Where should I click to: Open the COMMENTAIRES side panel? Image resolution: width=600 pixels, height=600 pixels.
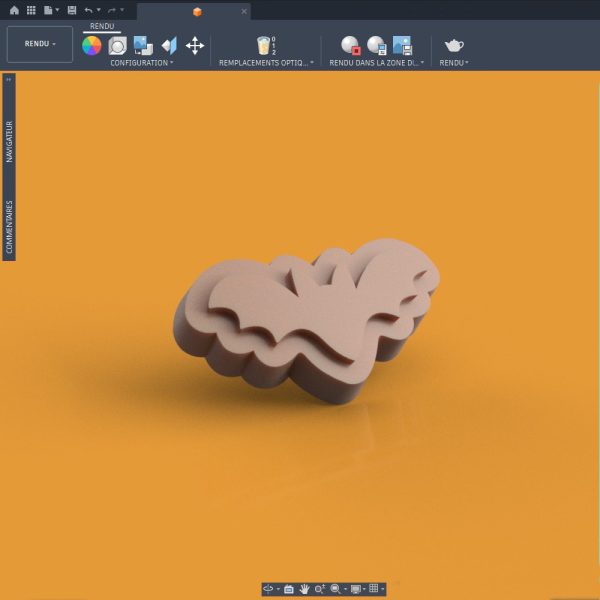click(x=9, y=227)
